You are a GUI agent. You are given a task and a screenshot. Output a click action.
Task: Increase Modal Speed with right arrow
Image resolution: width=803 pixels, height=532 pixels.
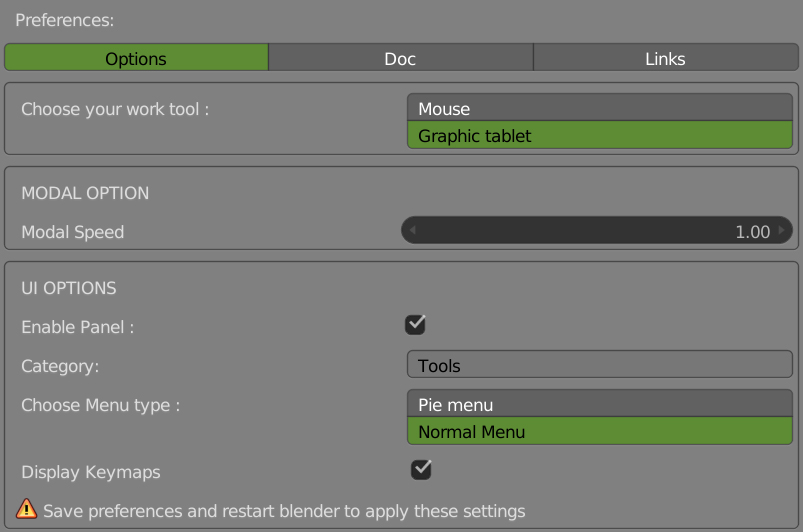pos(781,230)
